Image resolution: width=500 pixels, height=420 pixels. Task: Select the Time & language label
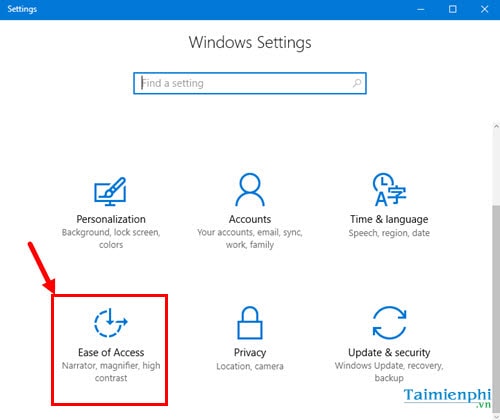[x=389, y=219]
